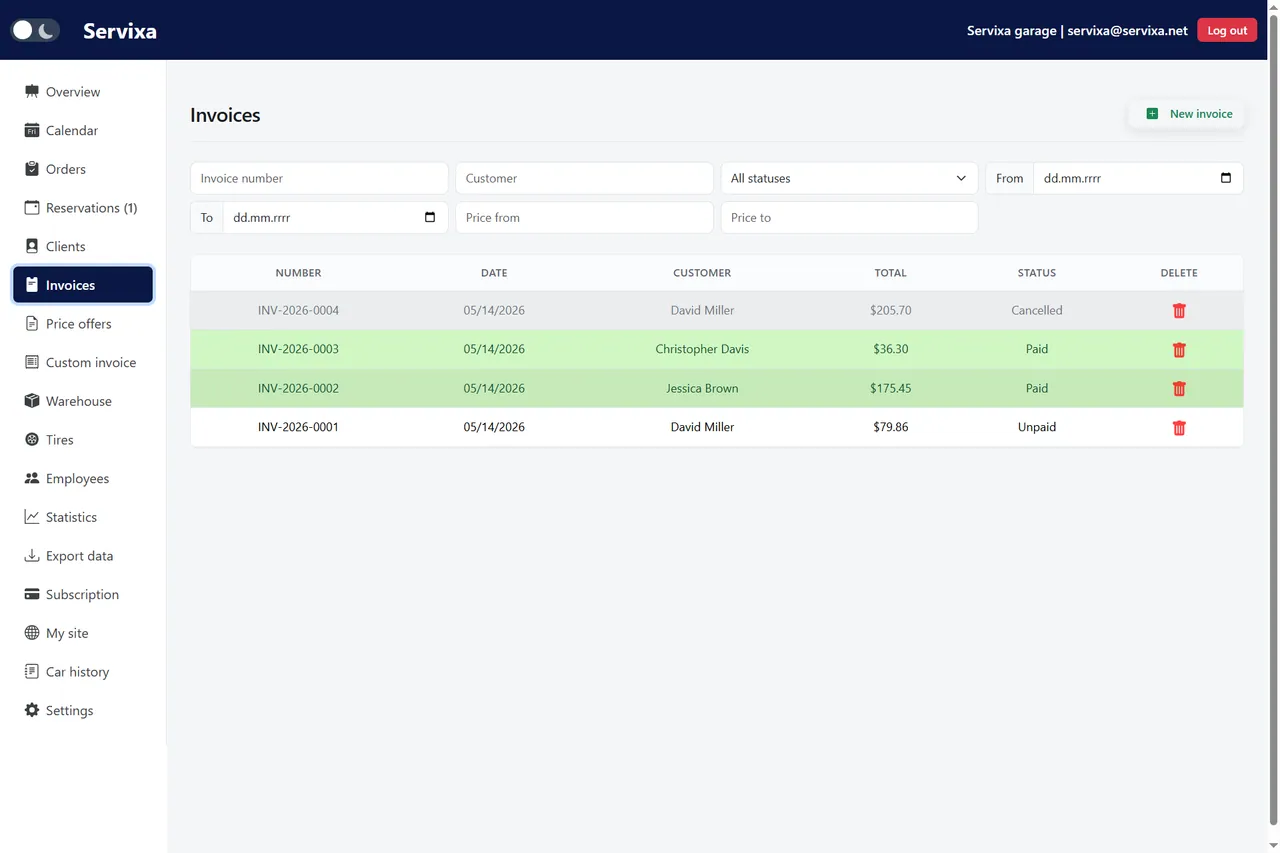Click the page scrollbar down arrow

1273,846
